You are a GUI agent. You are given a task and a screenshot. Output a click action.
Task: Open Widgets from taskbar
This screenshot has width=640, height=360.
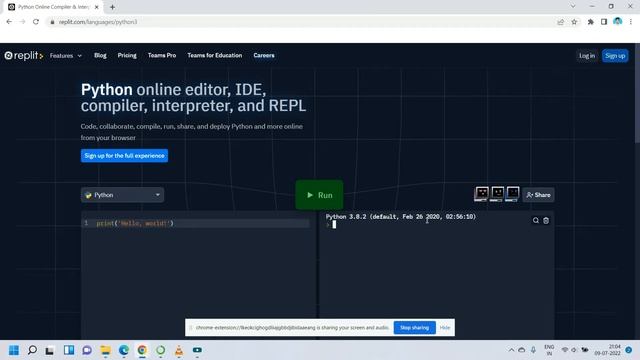click(x=69, y=350)
